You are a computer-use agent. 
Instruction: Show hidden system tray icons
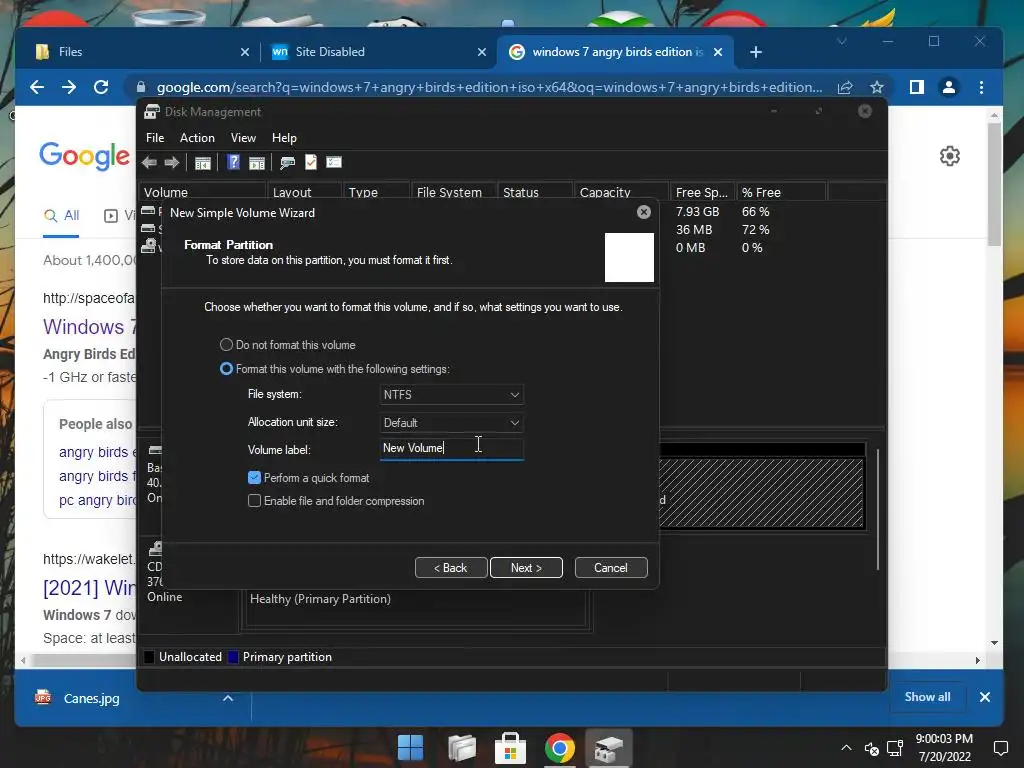click(846, 748)
